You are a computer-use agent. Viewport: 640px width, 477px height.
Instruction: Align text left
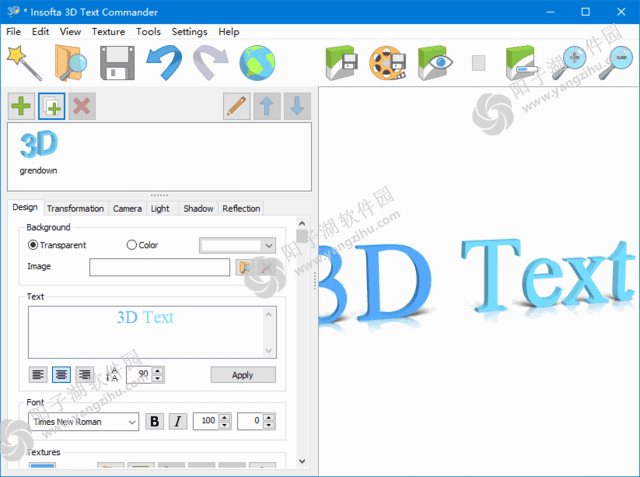(x=38, y=374)
